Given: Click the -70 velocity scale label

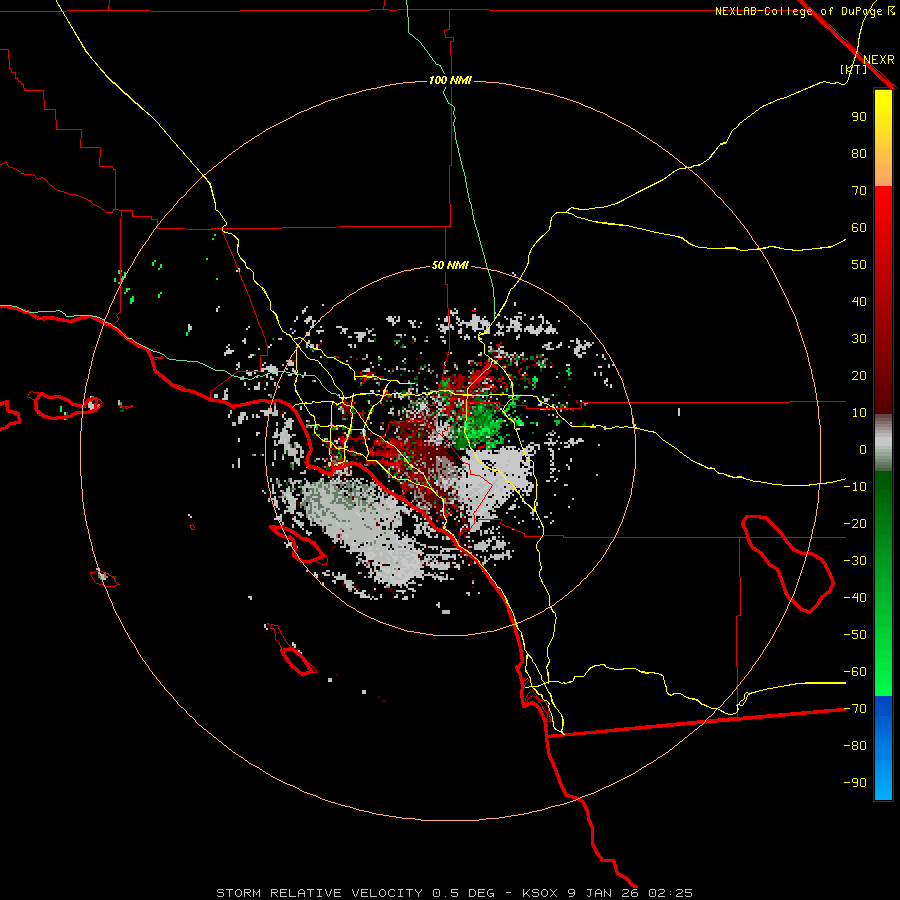Looking at the screenshot, I should coord(855,709).
